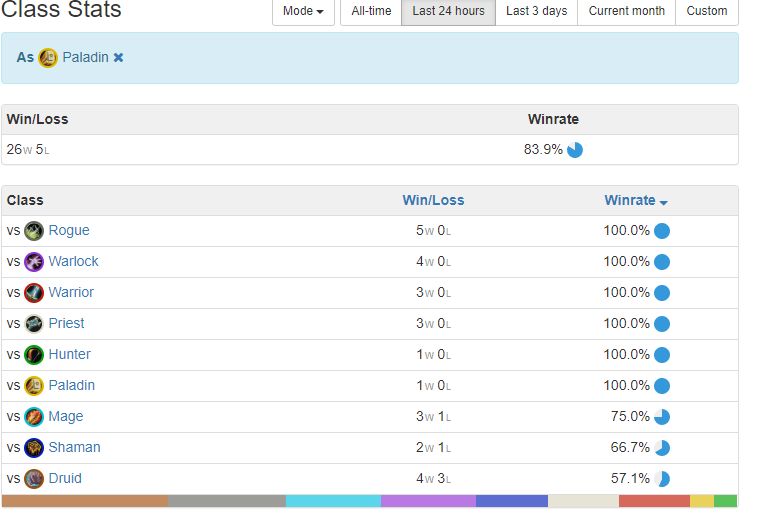
Task: Click the '2w 1L' record for Shaman
Action: tap(433, 448)
